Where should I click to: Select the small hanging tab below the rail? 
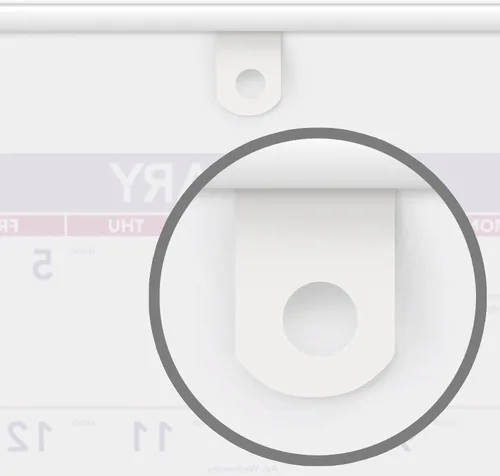pyautogui.click(x=248, y=74)
